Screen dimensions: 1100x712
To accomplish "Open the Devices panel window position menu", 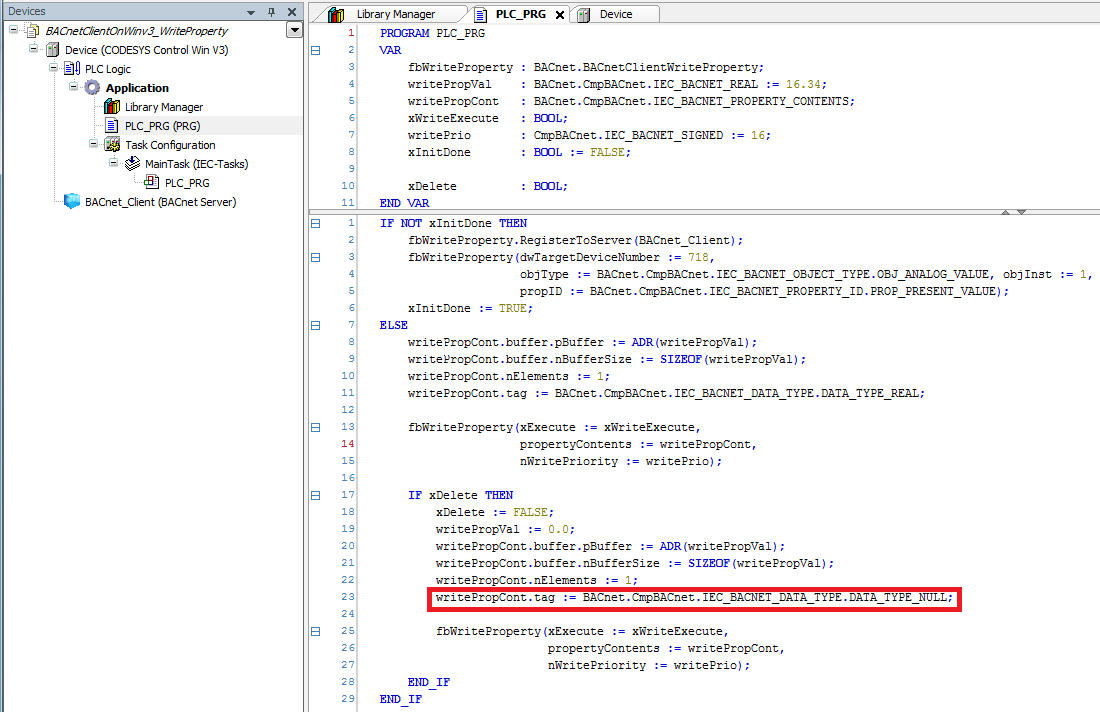I will point(250,12).
